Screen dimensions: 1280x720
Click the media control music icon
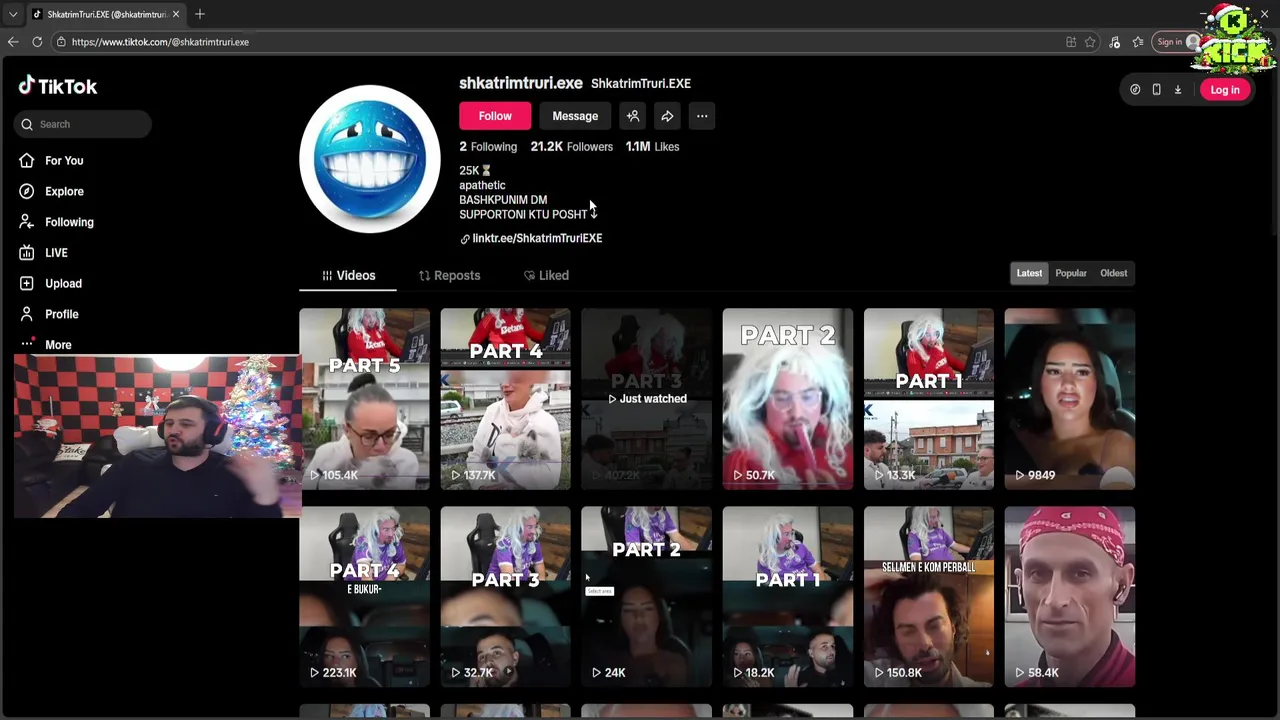coord(1115,42)
